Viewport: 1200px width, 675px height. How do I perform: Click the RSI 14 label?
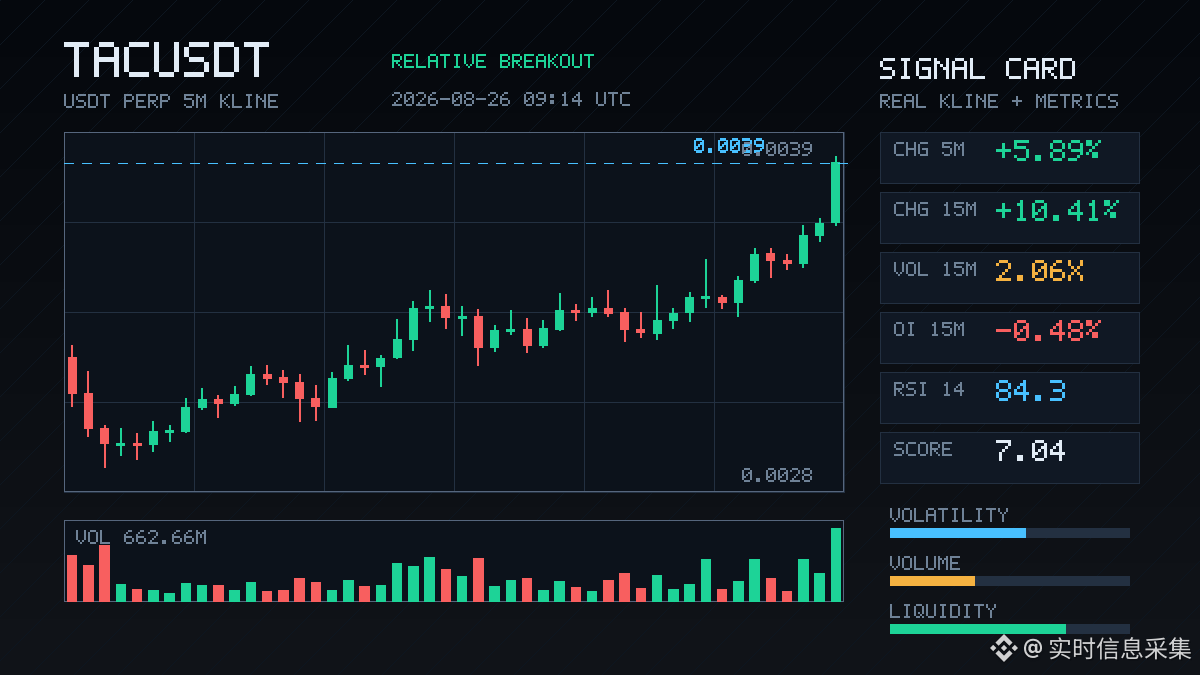coord(929,390)
